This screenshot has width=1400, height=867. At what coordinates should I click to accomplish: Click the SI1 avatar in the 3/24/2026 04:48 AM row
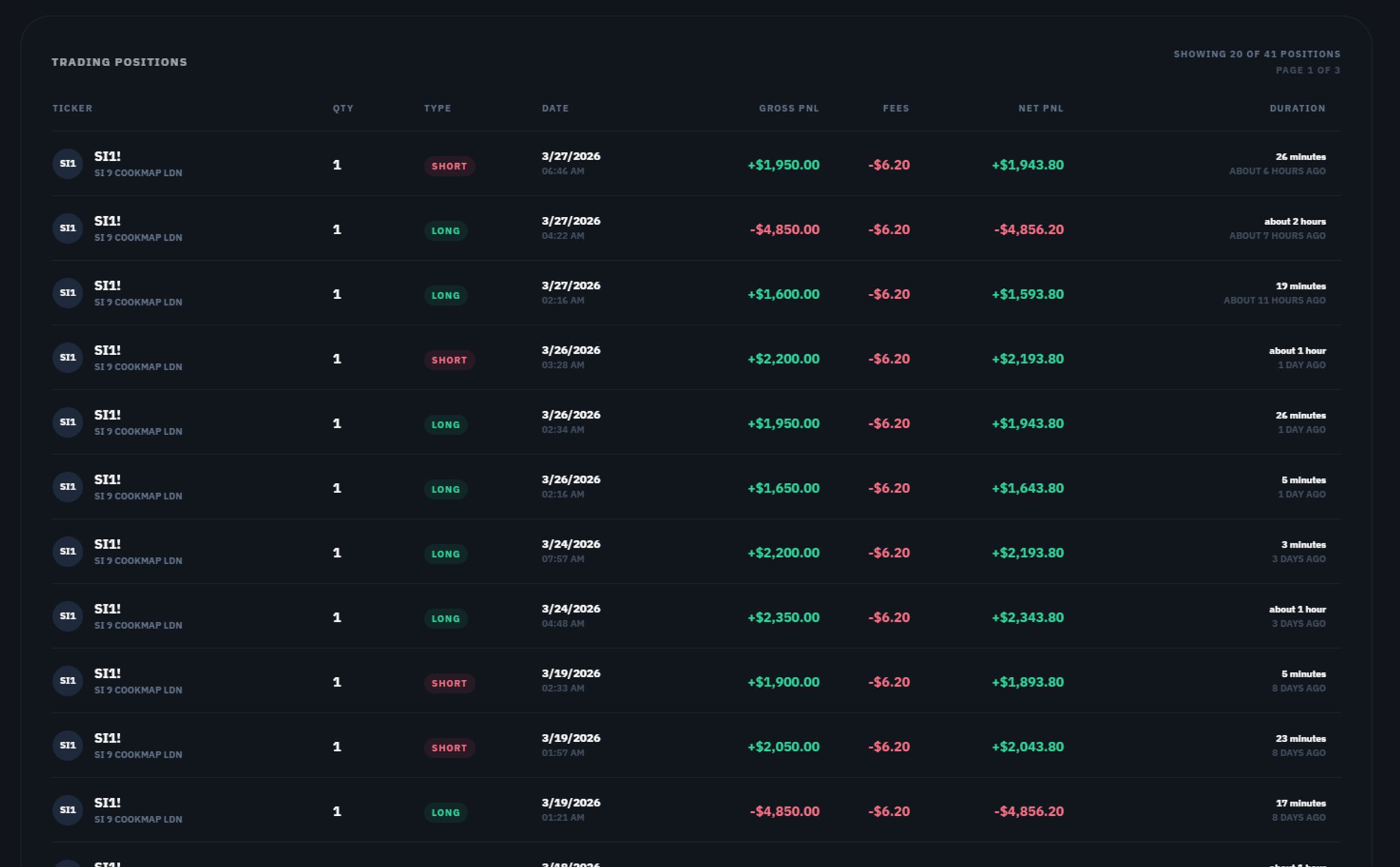(67, 616)
